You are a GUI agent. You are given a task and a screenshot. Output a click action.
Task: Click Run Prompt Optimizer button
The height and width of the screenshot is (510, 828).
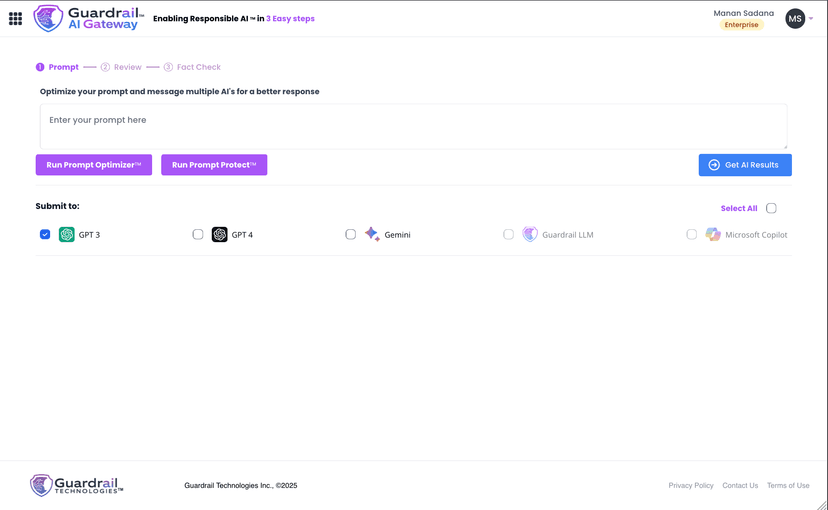(x=94, y=165)
